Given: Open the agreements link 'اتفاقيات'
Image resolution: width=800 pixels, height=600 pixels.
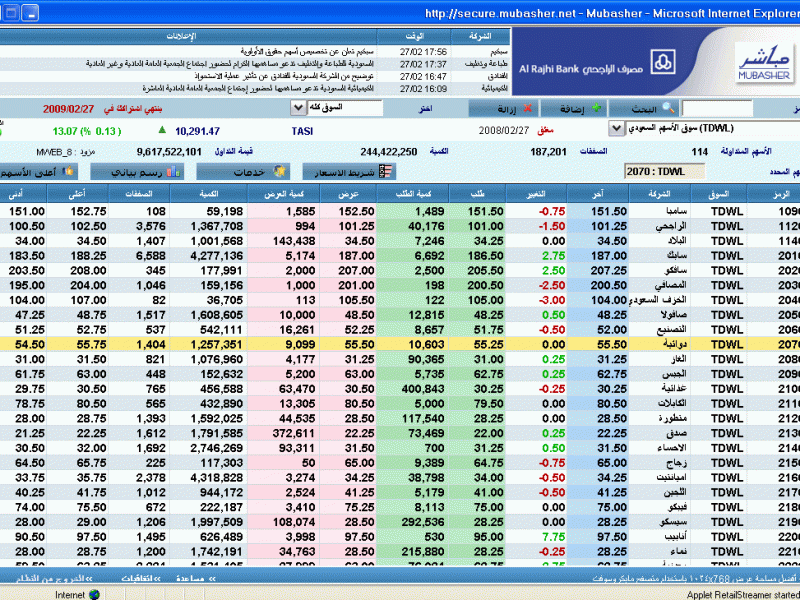Looking at the screenshot, I should [x=141, y=579].
